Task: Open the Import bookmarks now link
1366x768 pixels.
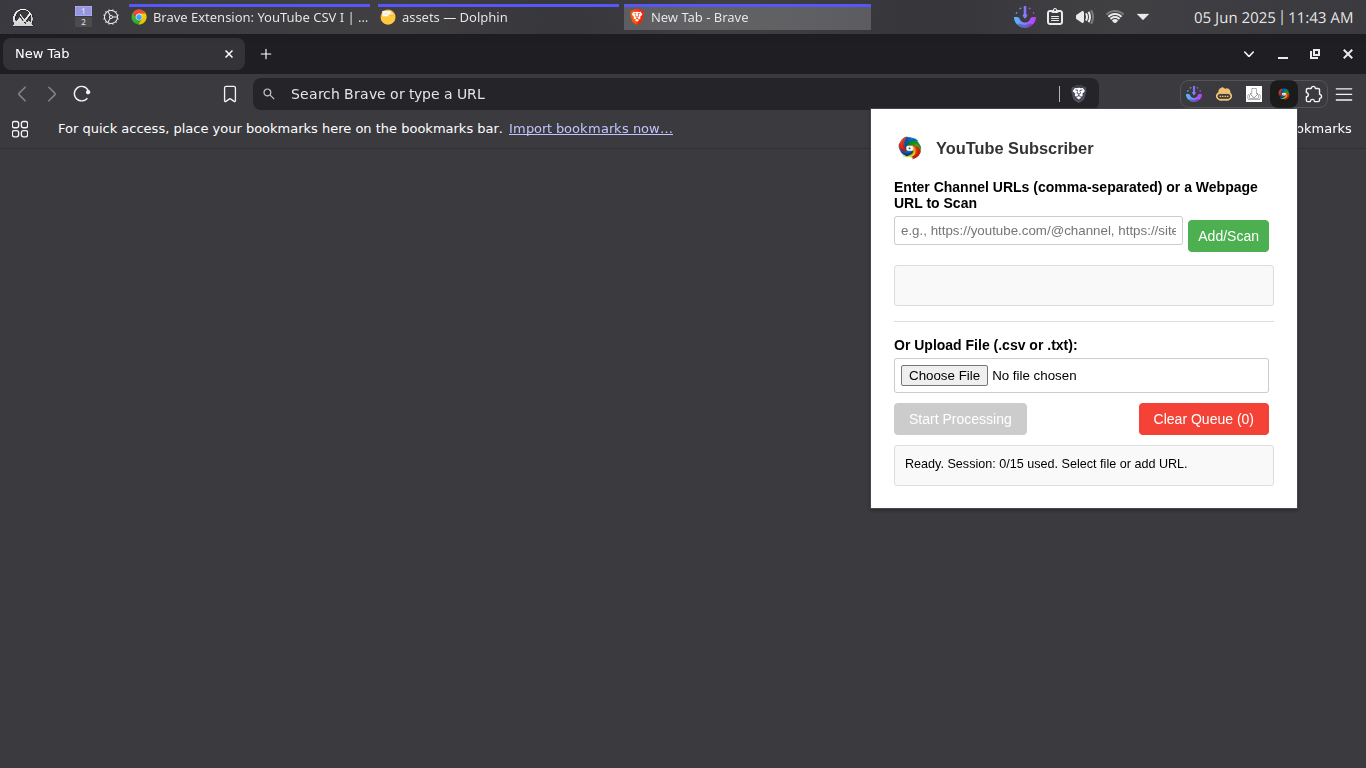Action: (591, 129)
